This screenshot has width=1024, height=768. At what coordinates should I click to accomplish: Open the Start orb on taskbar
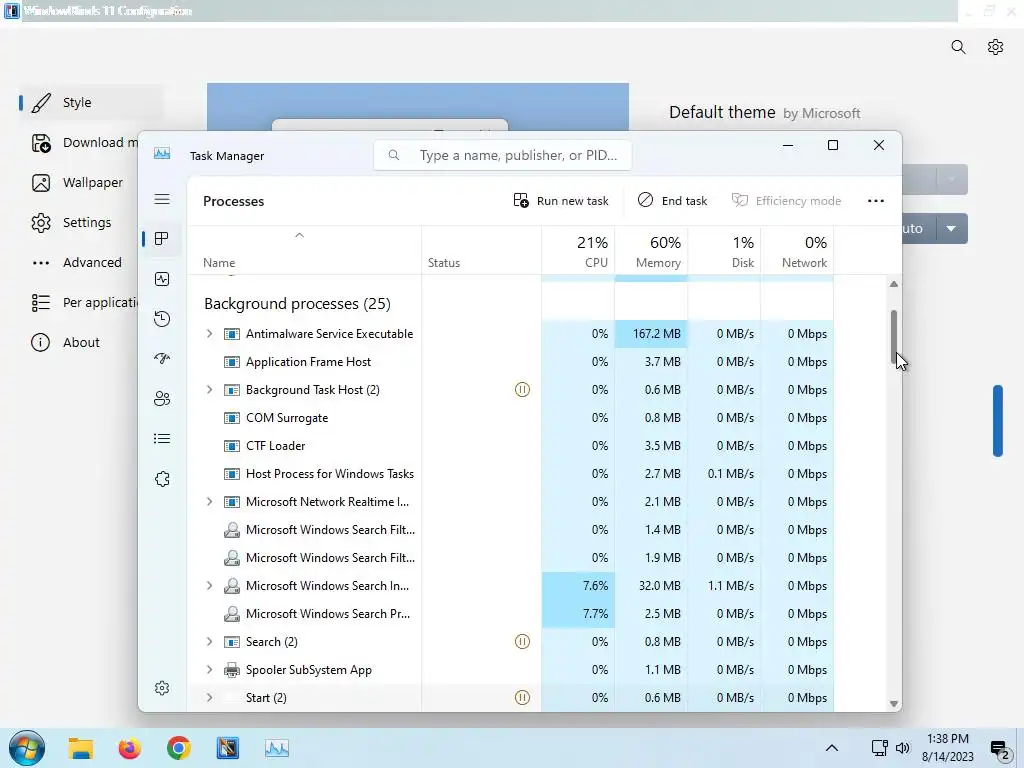(x=27, y=748)
